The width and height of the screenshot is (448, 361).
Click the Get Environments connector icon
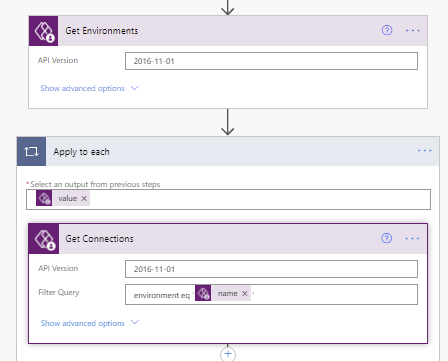43,31
